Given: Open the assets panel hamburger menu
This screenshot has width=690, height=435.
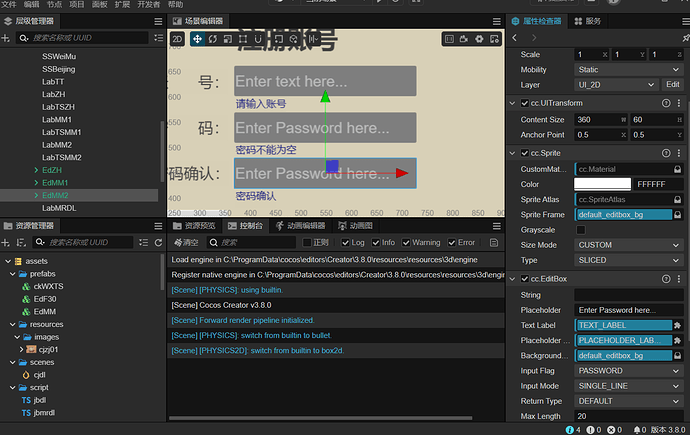Looking at the screenshot, I should point(158,226).
